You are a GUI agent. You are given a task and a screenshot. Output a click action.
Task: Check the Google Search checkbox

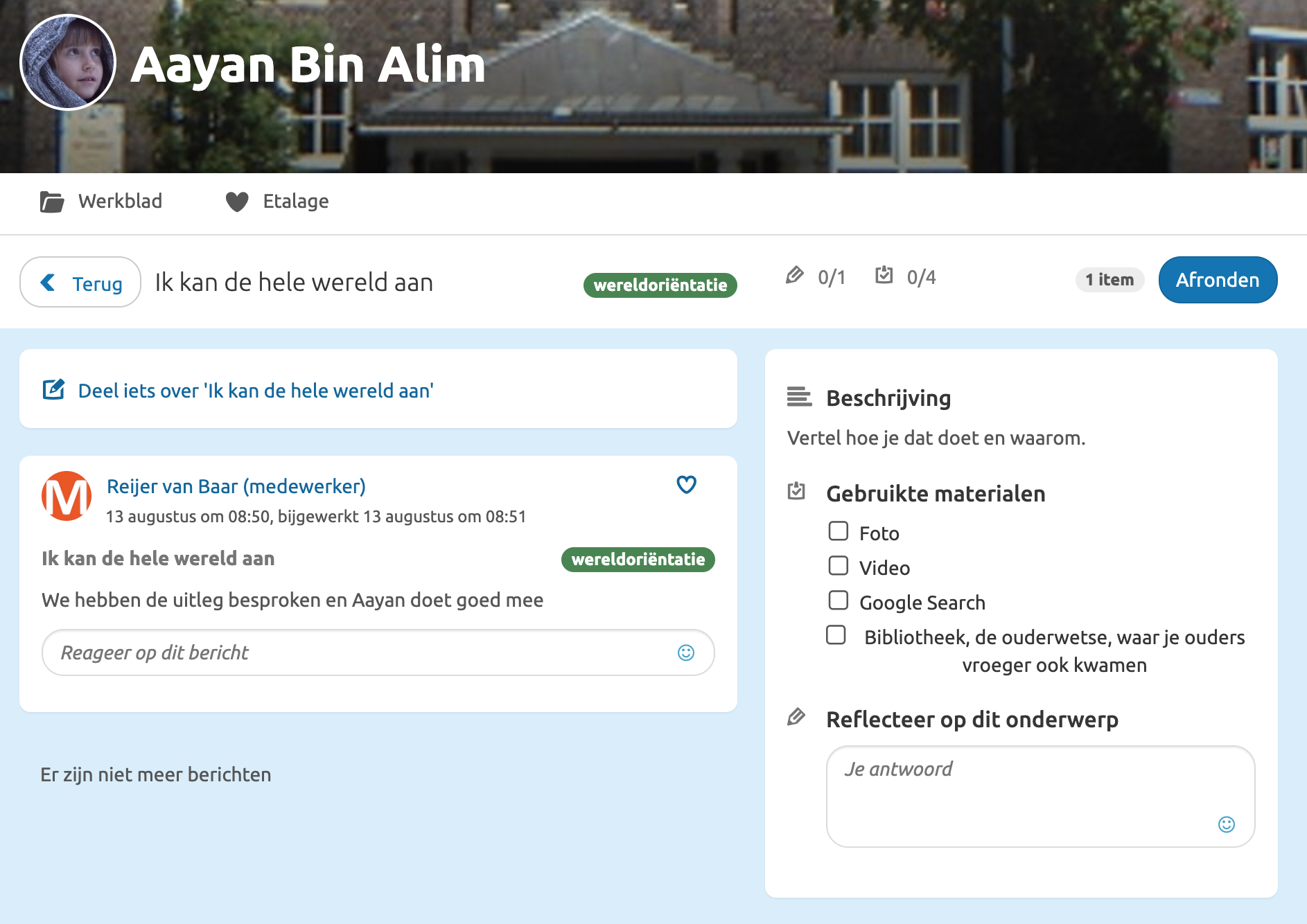[839, 600]
